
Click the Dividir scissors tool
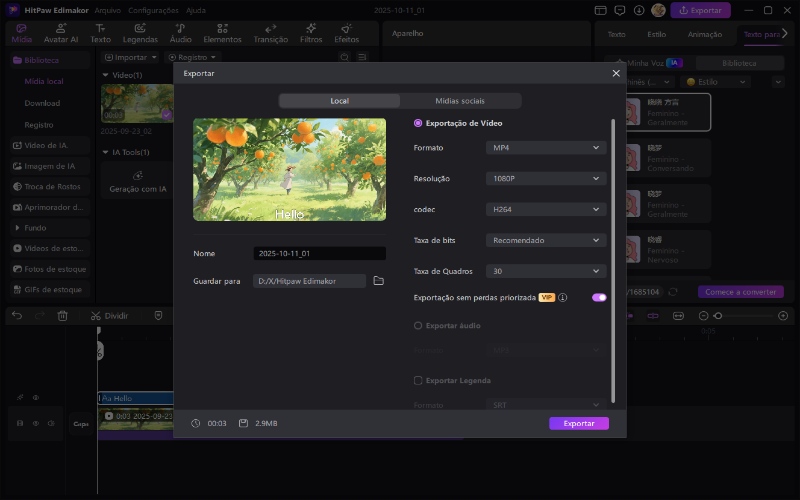tap(96, 315)
